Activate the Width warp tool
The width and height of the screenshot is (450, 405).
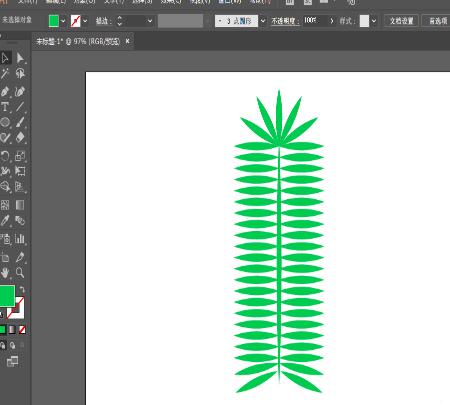5,171
